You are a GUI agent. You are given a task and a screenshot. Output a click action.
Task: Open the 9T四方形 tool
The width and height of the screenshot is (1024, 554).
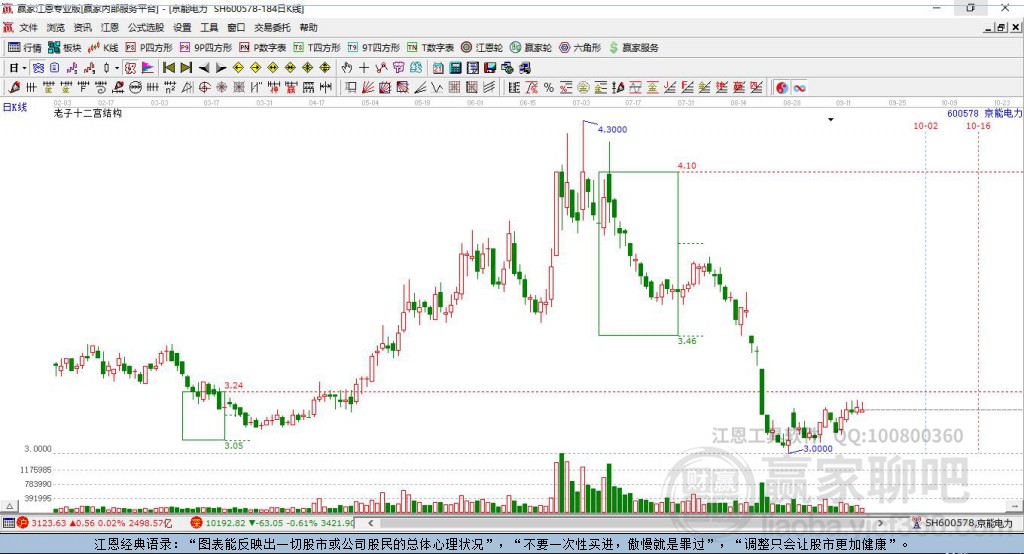(374, 48)
